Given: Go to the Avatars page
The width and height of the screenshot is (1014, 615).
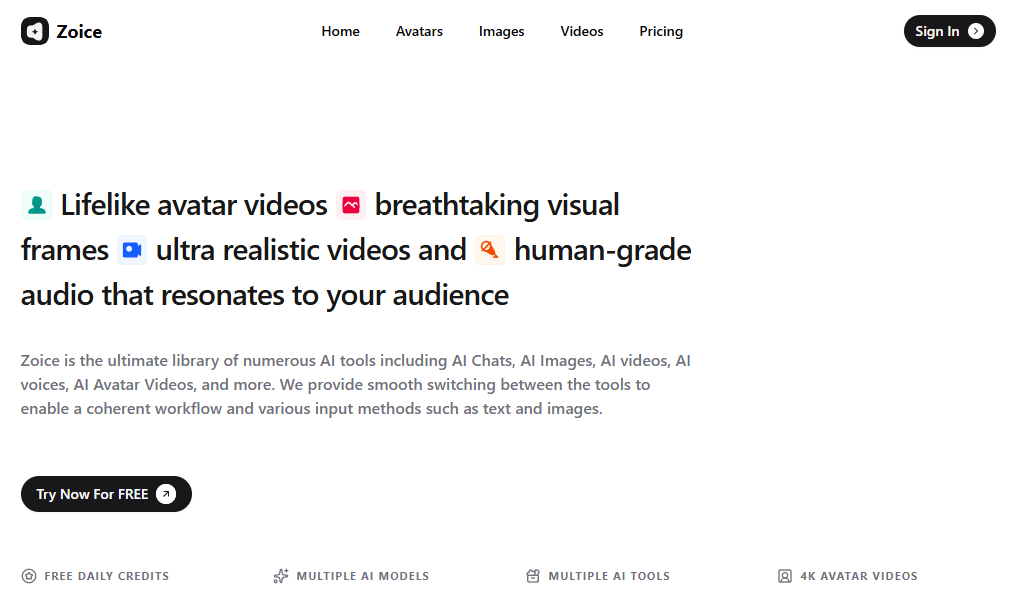Looking at the screenshot, I should [419, 31].
